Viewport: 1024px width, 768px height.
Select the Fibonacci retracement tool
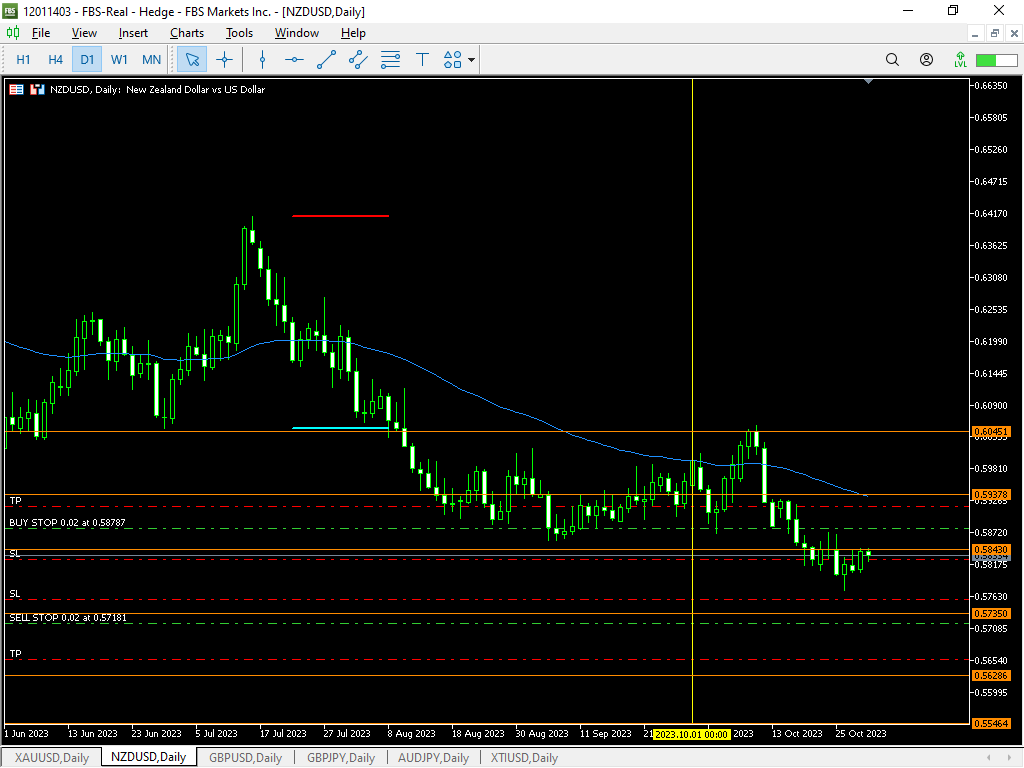click(391, 60)
